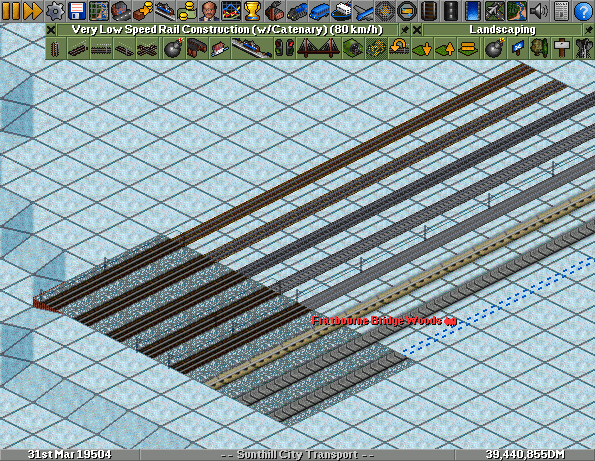Open road construction toolbar

tap(451, 11)
